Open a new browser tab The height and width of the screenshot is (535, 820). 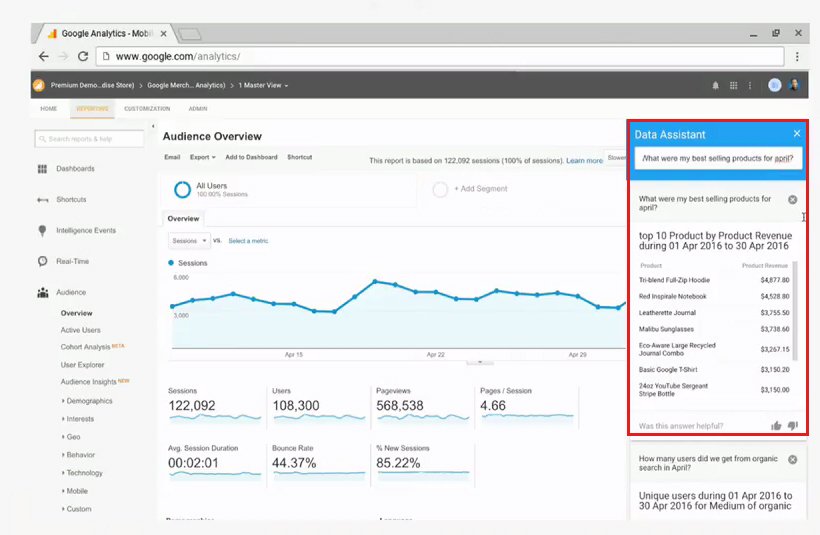coord(190,35)
